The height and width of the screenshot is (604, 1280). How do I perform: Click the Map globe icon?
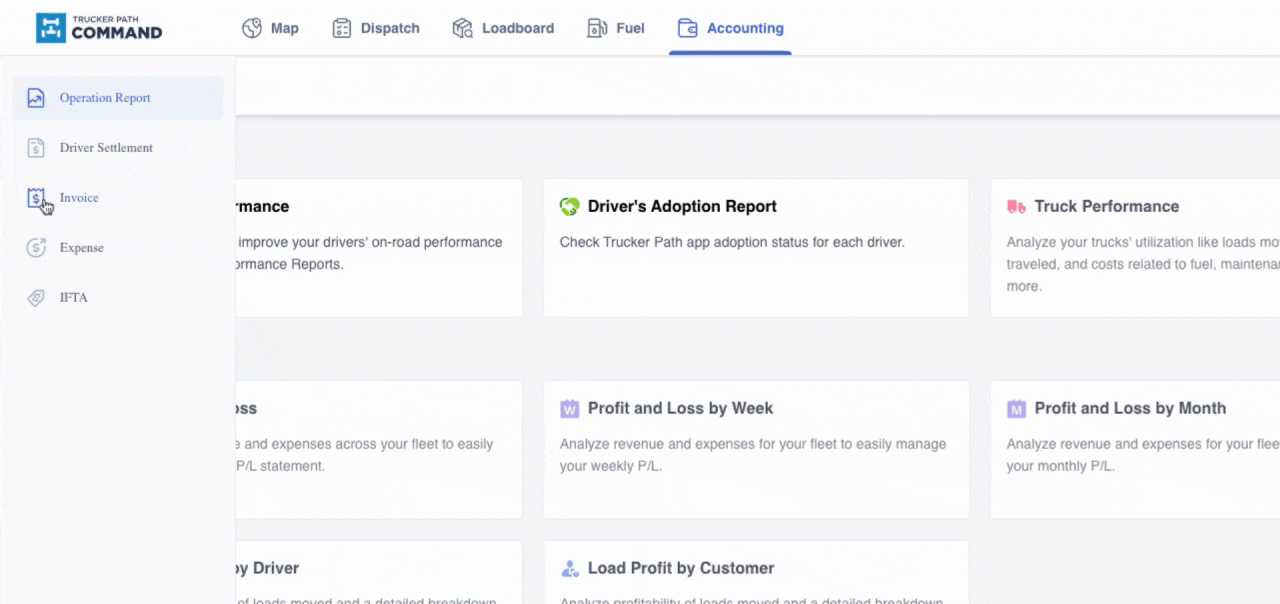252,28
